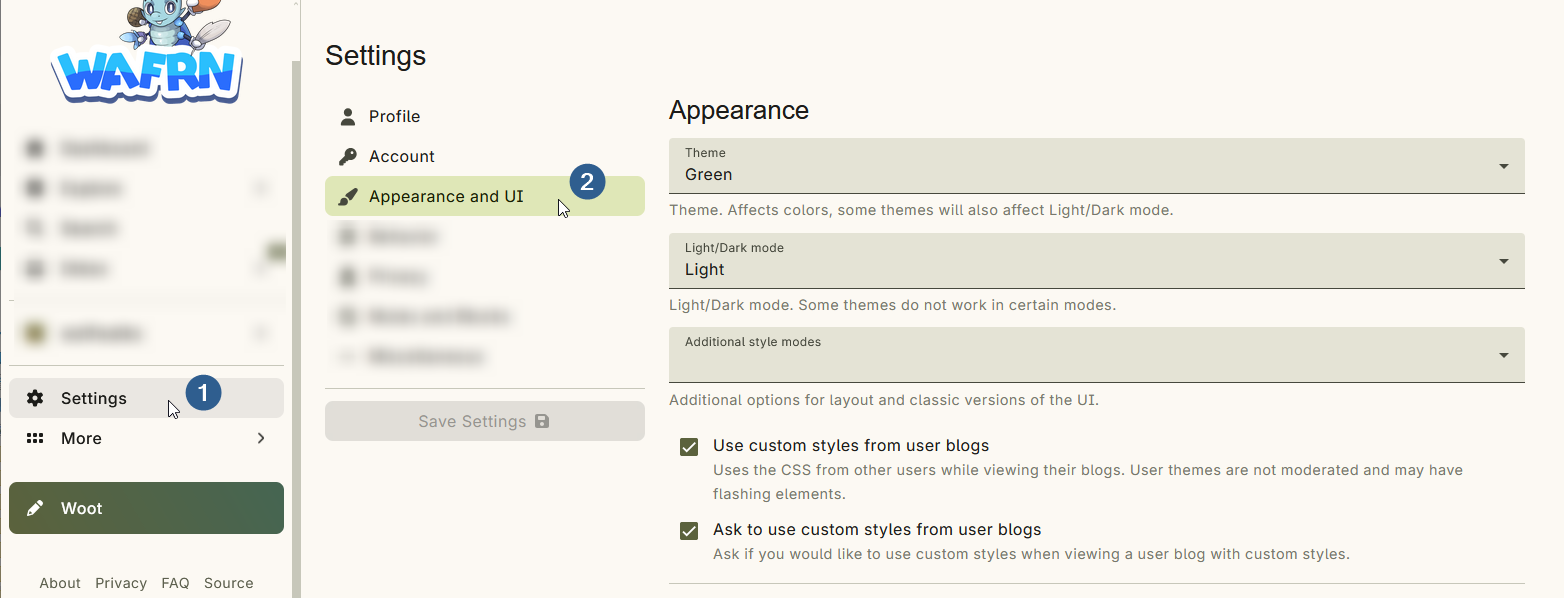Uncheck ask to use custom styles
Image resolution: width=1564 pixels, height=598 pixels.
click(x=689, y=530)
